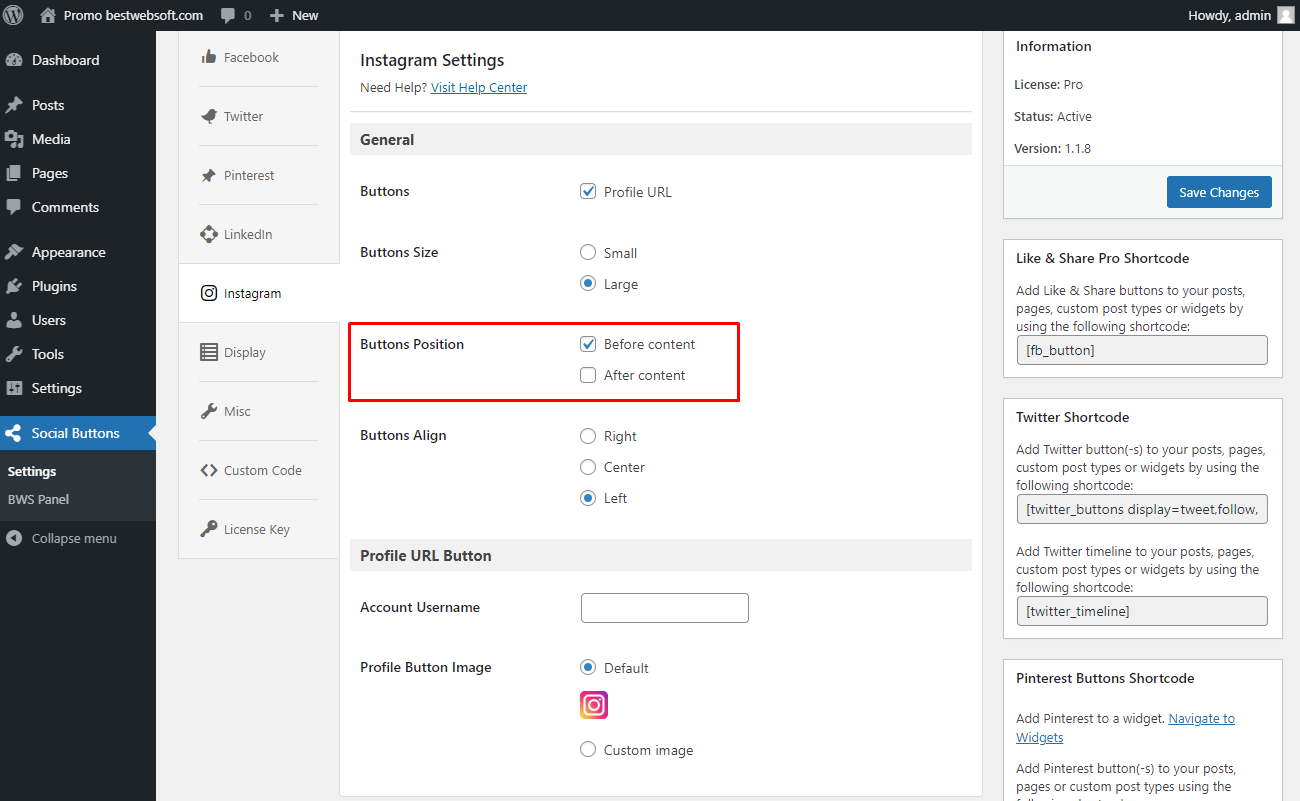Select Right alignment radio button
Screen dimensions: 1300x801
(x=588, y=436)
